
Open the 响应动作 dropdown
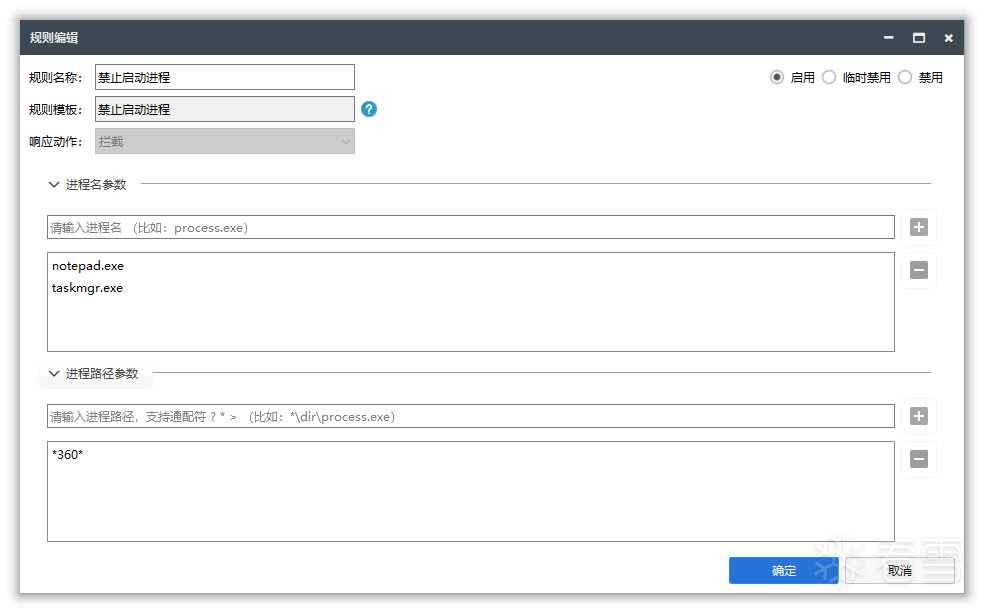coord(225,141)
